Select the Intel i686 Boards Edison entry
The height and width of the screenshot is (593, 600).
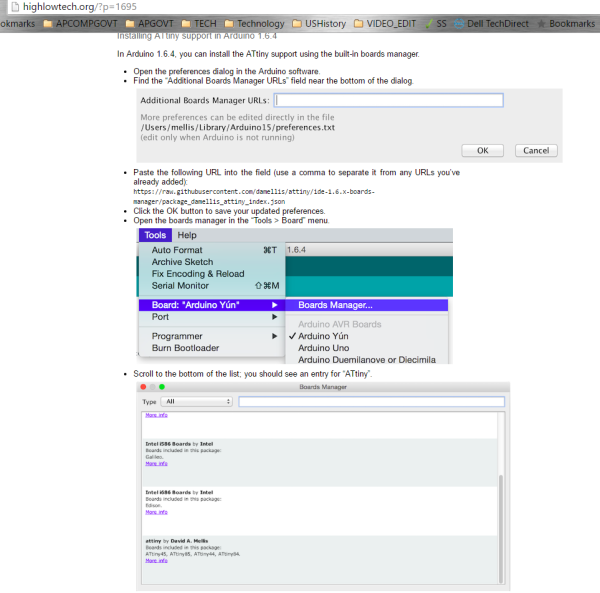click(x=320, y=511)
